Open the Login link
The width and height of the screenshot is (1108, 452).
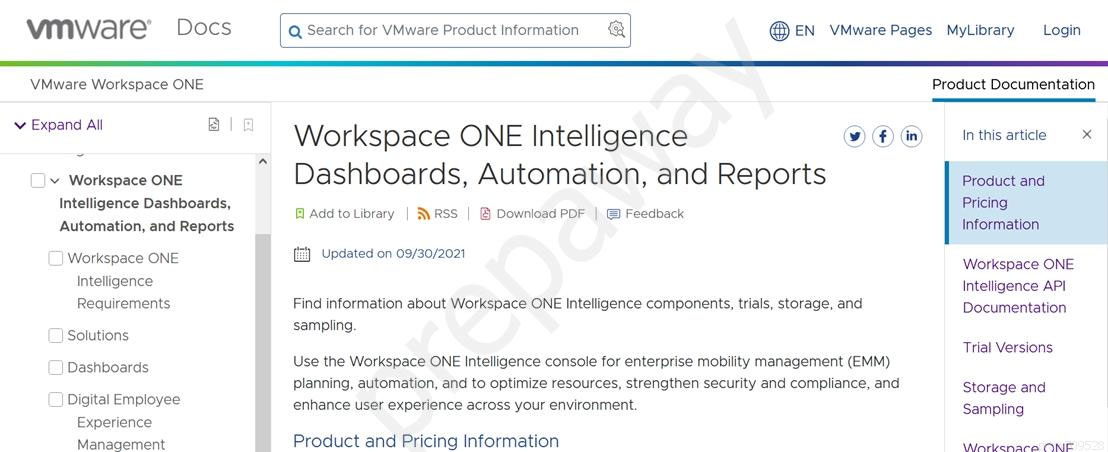coord(1061,30)
